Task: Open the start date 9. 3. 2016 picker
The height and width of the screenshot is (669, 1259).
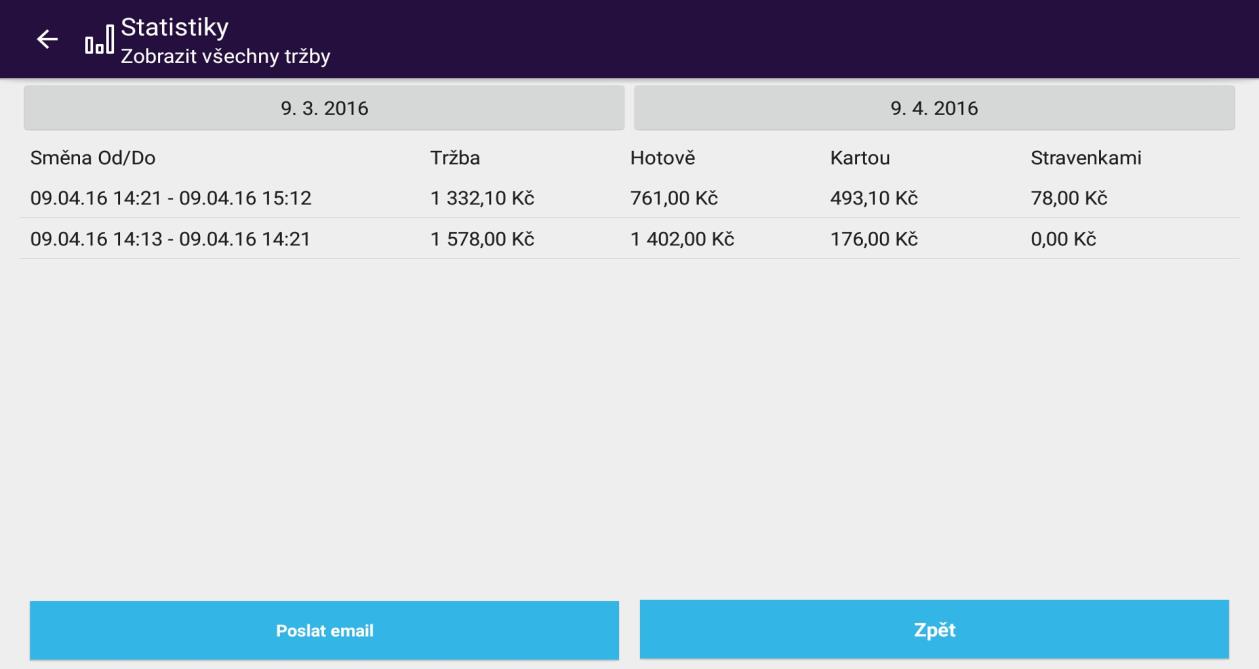Action: point(324,108)
